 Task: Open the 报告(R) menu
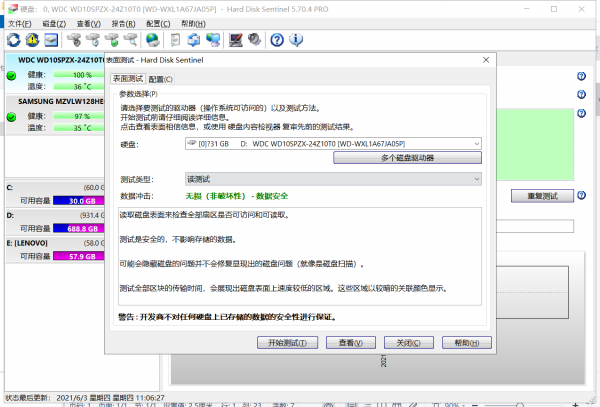[123, 24]
